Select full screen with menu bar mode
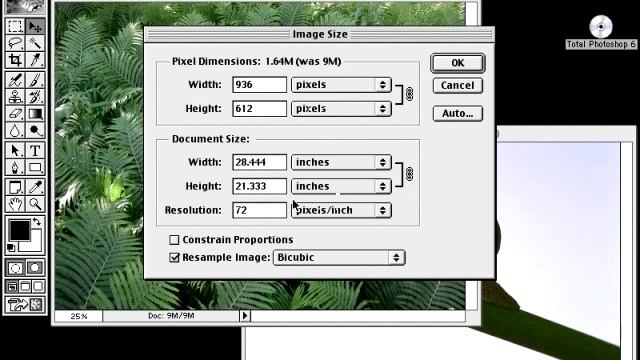This screenshot has height=360, width=640. pos(25,287)
